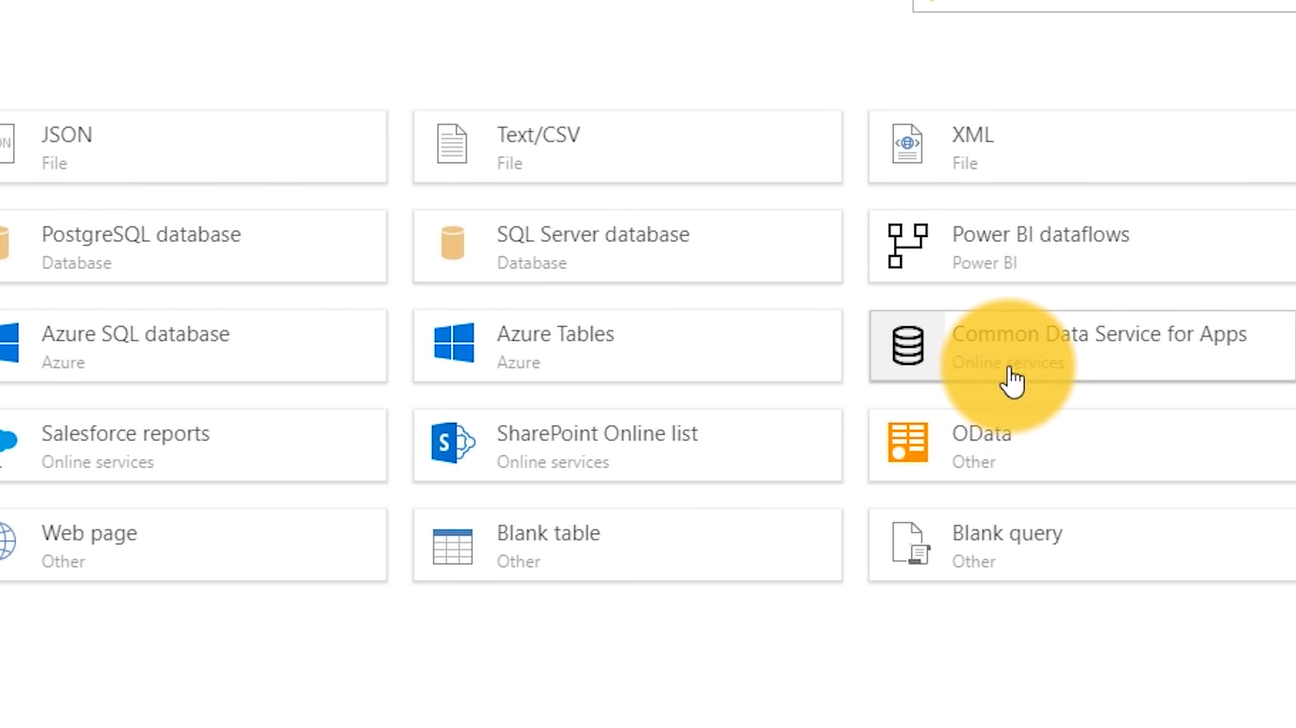
Task: Click the SQL Server database cylinder icon
Action: [x=452, y=244]
